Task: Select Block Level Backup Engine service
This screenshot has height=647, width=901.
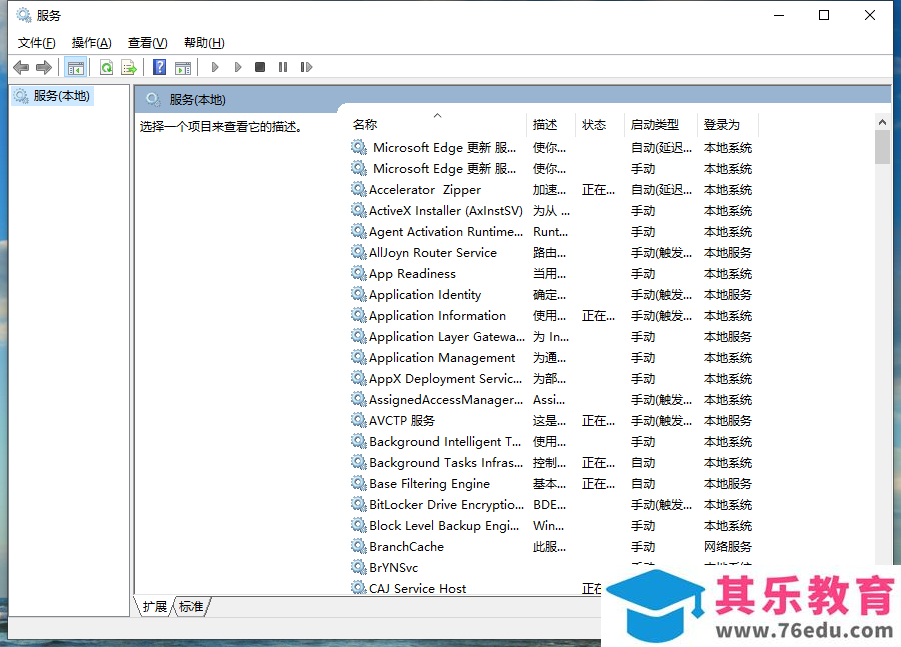Action: point(444,525)
